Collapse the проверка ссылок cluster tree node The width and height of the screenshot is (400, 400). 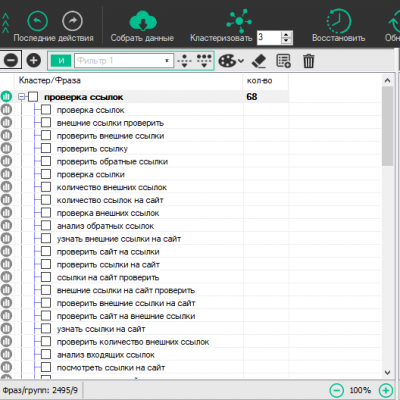click(x=22, y=97)
